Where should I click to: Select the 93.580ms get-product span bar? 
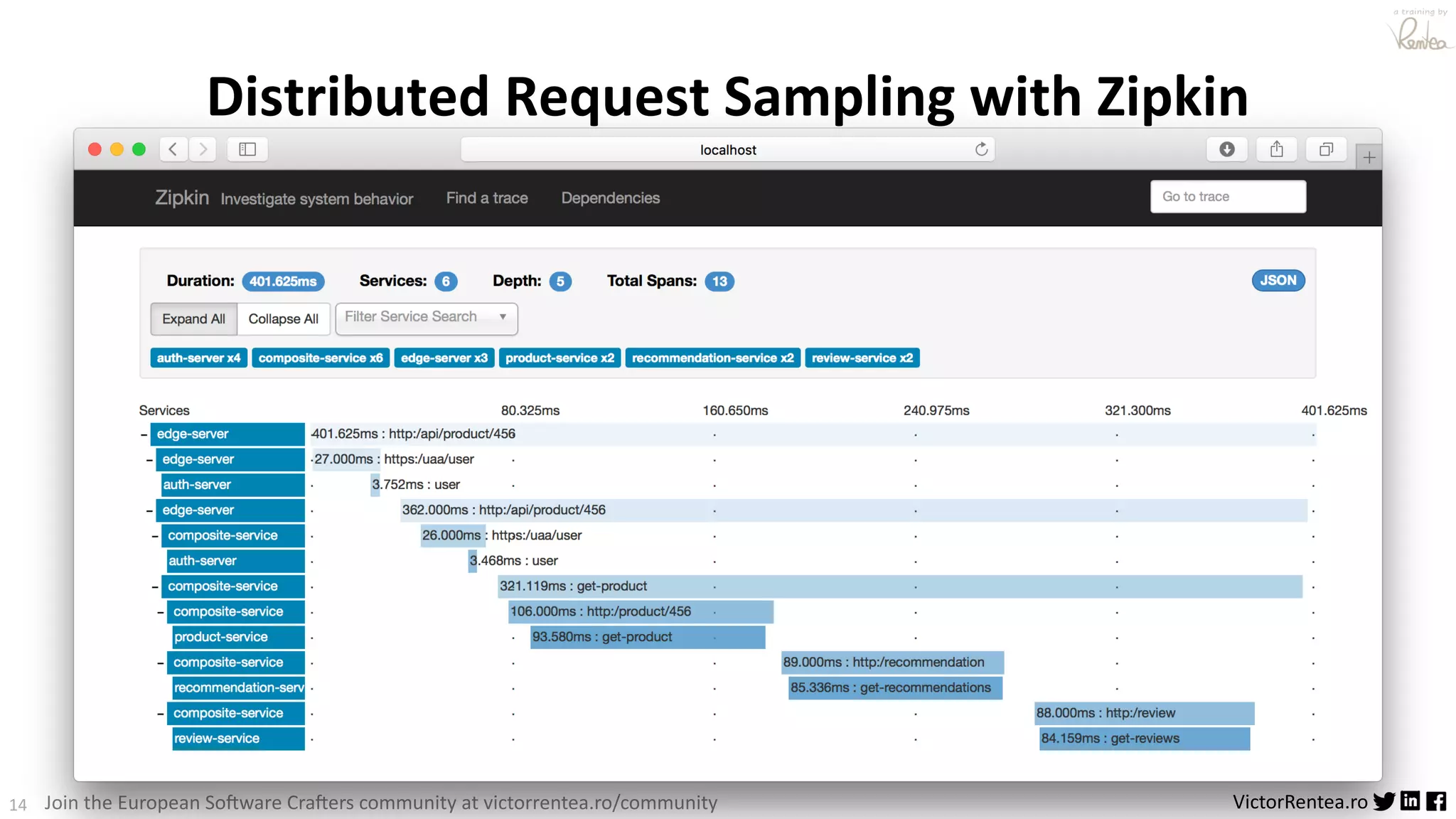(x=647, y=637)
